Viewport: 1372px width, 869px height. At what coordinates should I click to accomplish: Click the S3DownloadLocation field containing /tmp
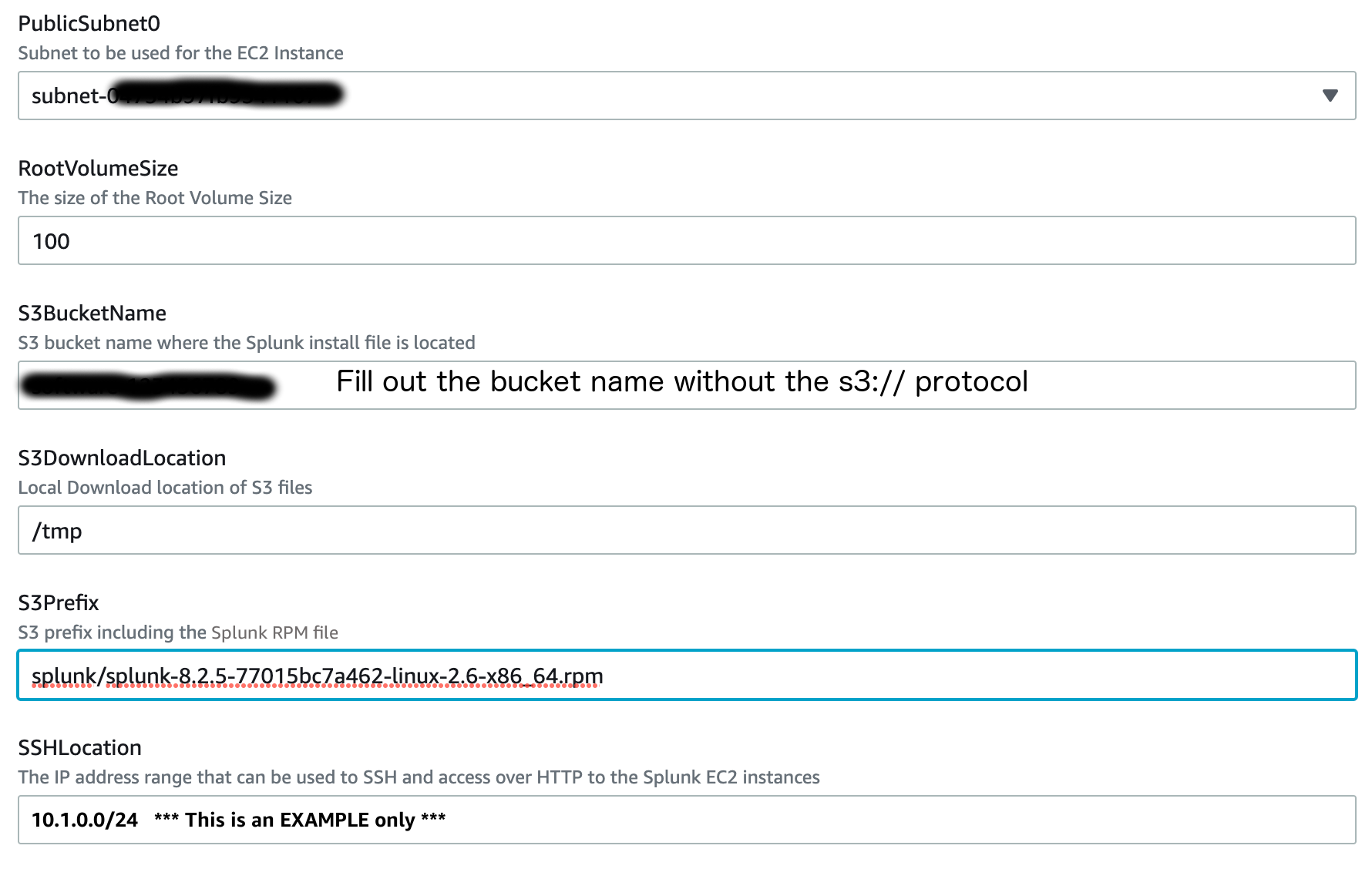[x=686, y=530]
